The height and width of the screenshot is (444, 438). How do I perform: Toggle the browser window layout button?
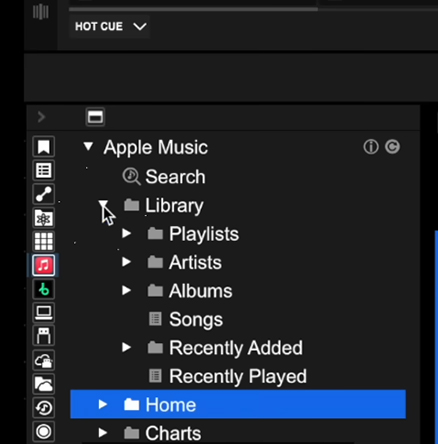coord(95,117)
